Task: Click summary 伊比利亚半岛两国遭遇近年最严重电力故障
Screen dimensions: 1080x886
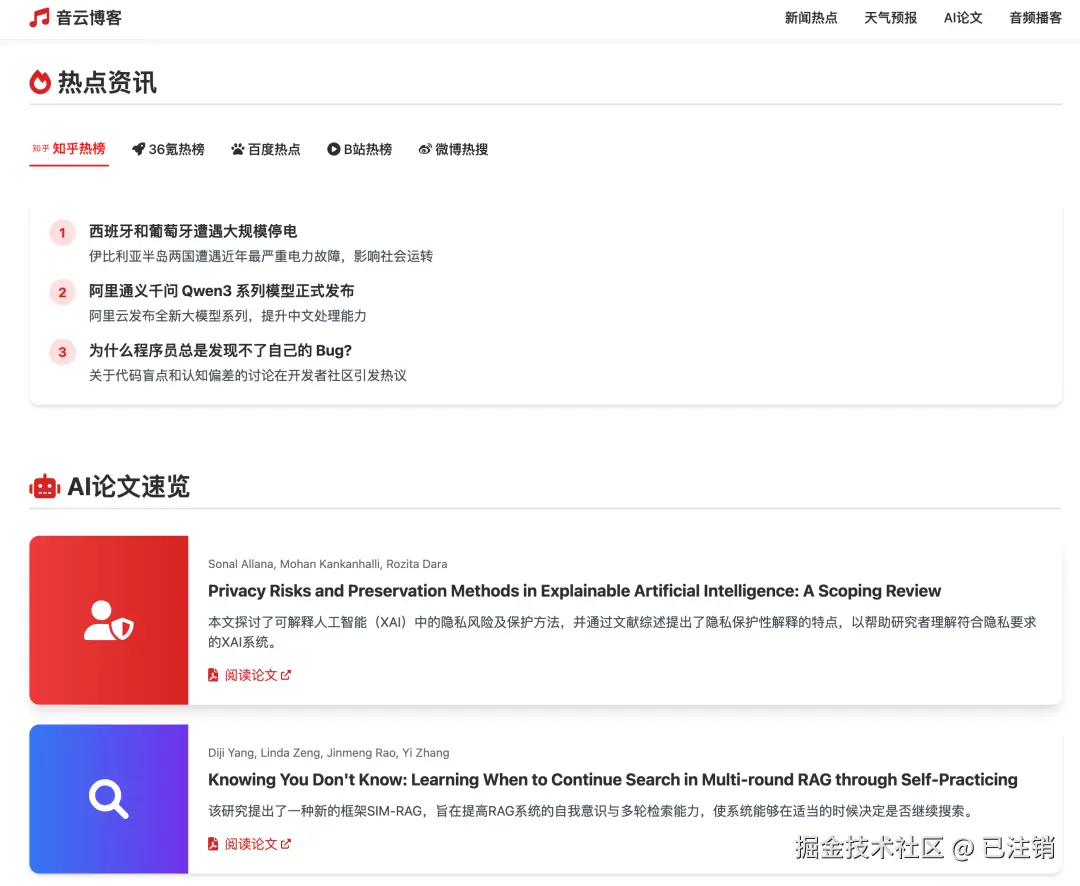Action: pos(261,256)
